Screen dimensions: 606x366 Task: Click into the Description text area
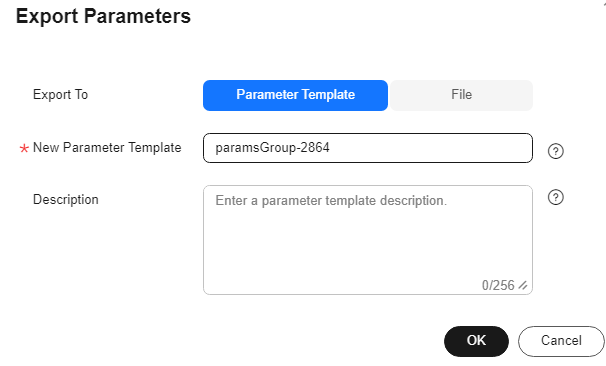click(368, 240)
